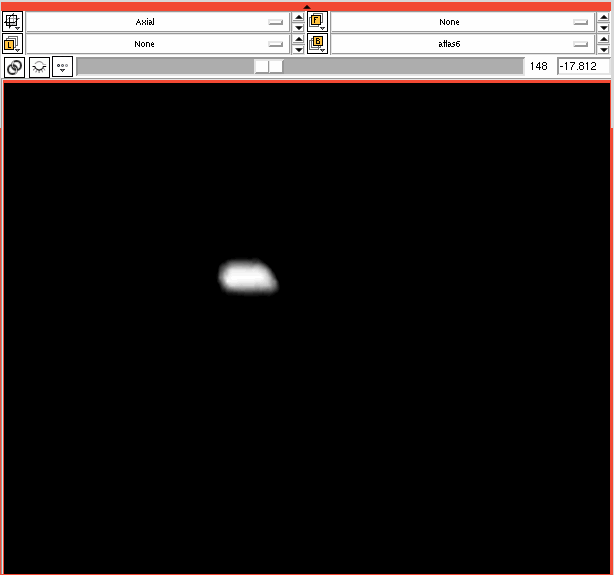
Task: Click down arrow beside foreground None selector
Action: pos(603,27)
